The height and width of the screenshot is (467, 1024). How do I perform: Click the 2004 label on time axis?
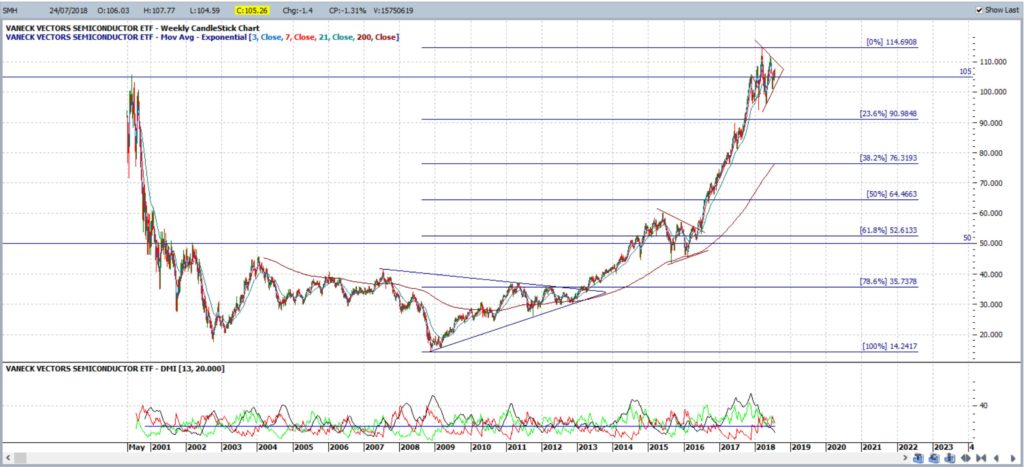pos(266,447)
